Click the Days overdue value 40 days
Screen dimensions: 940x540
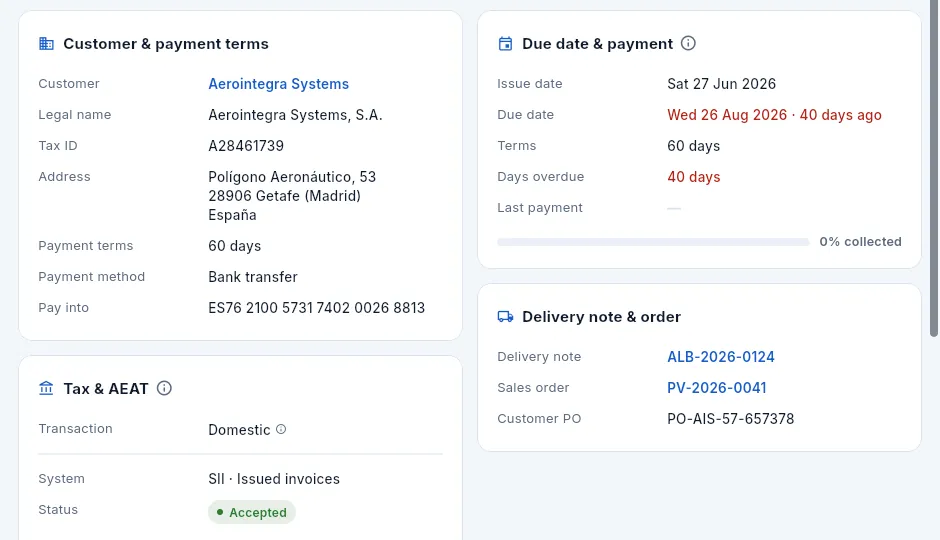tap(694, 177)
